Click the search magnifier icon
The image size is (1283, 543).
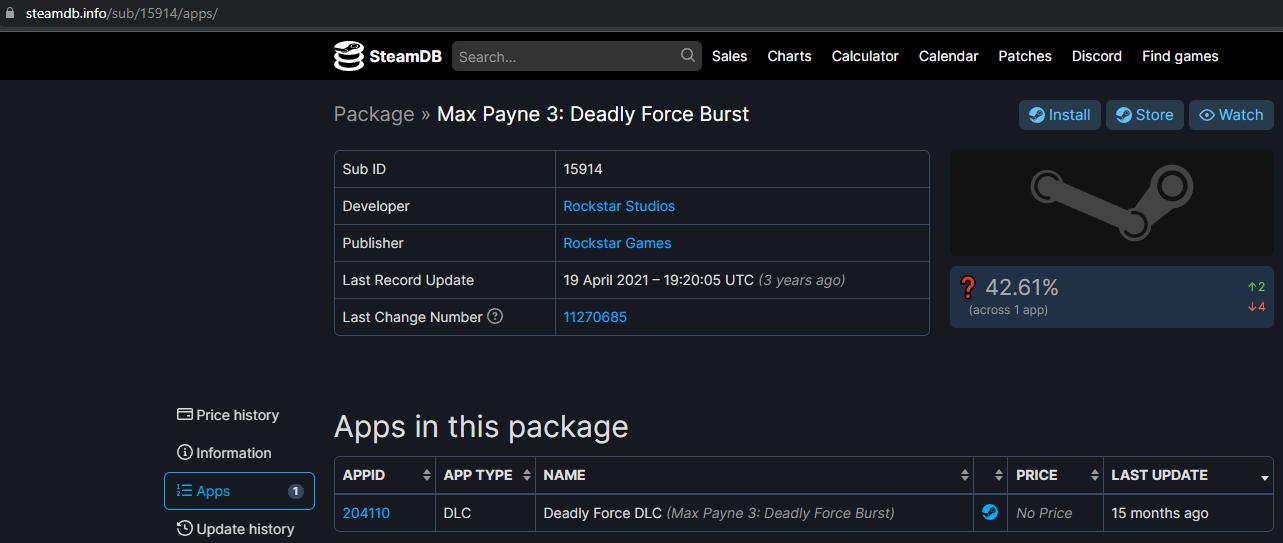[688, 56]
